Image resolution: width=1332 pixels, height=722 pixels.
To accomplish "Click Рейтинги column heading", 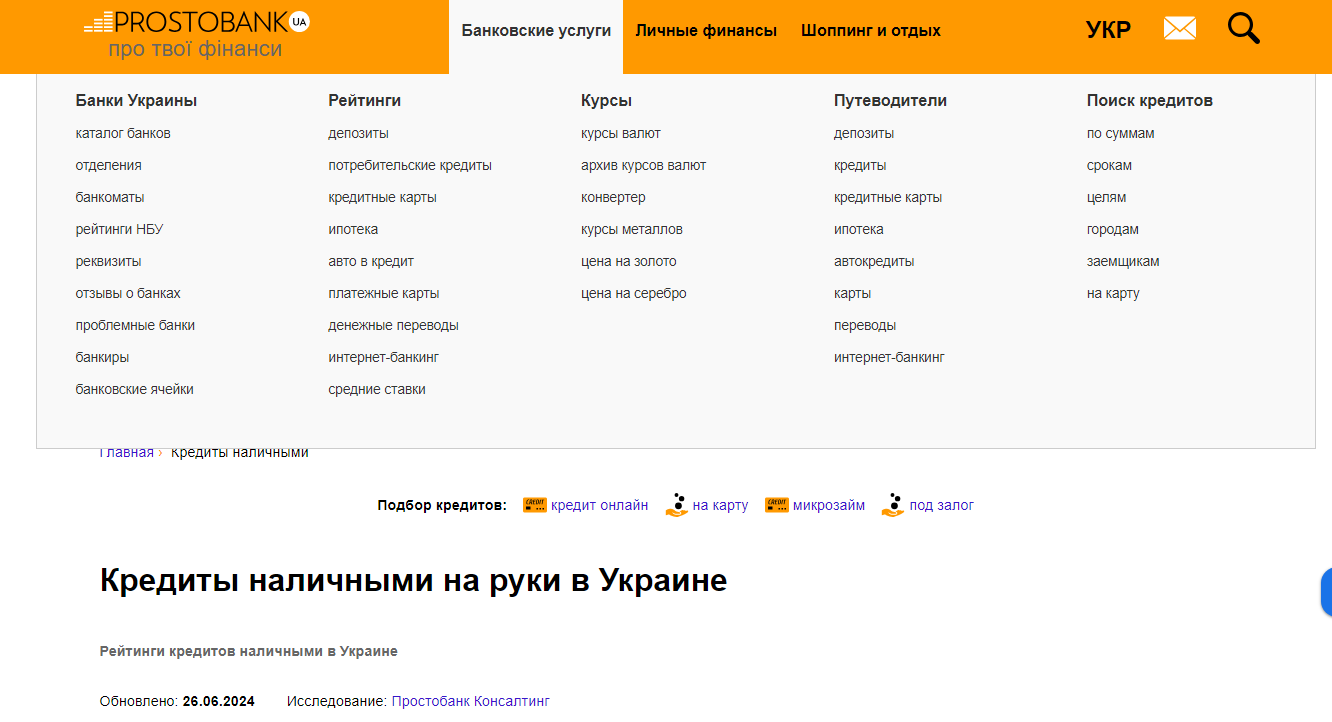I will coord(365,100).
